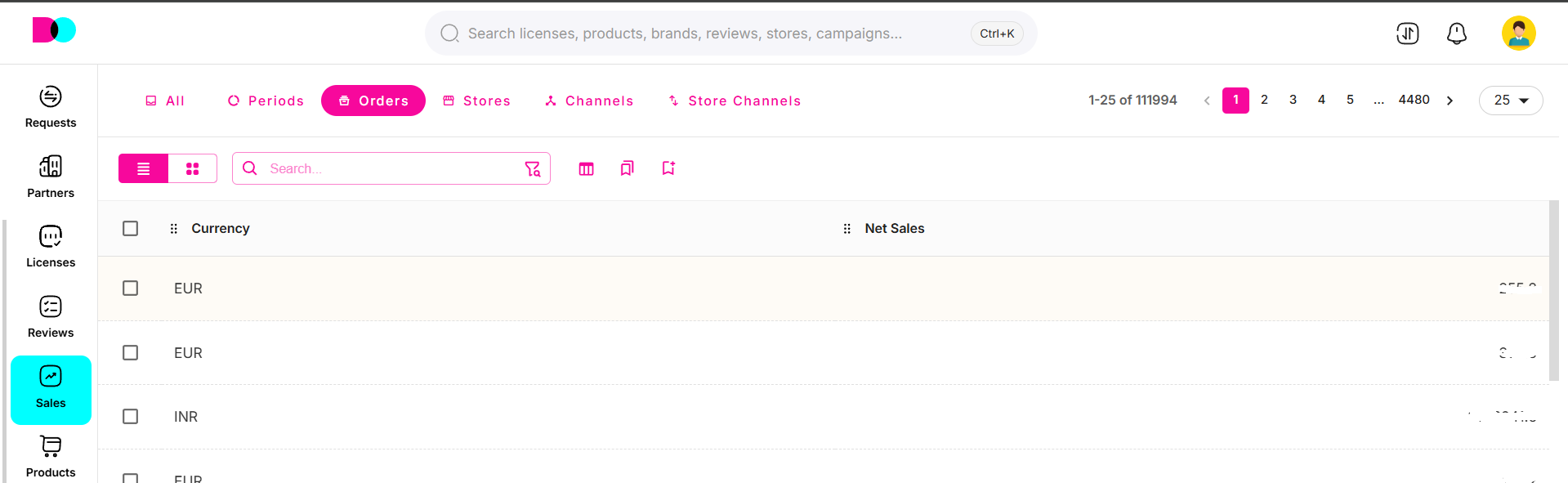Open the user avatar profile menu
Image resolution: width=1568 pixels, height=483 pixels.
(1519, 34)
